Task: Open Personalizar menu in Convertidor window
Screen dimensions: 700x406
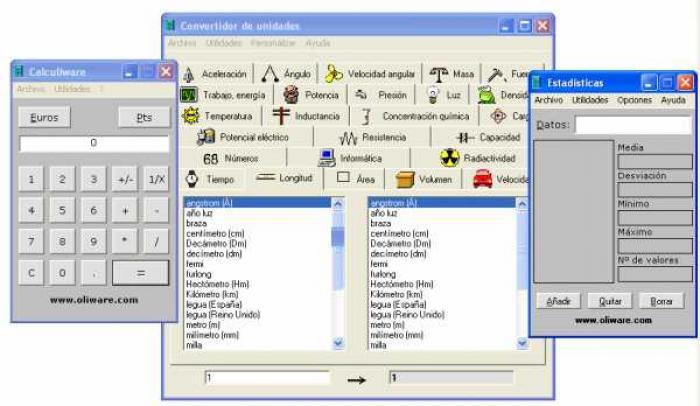Action: coord(273,43)
